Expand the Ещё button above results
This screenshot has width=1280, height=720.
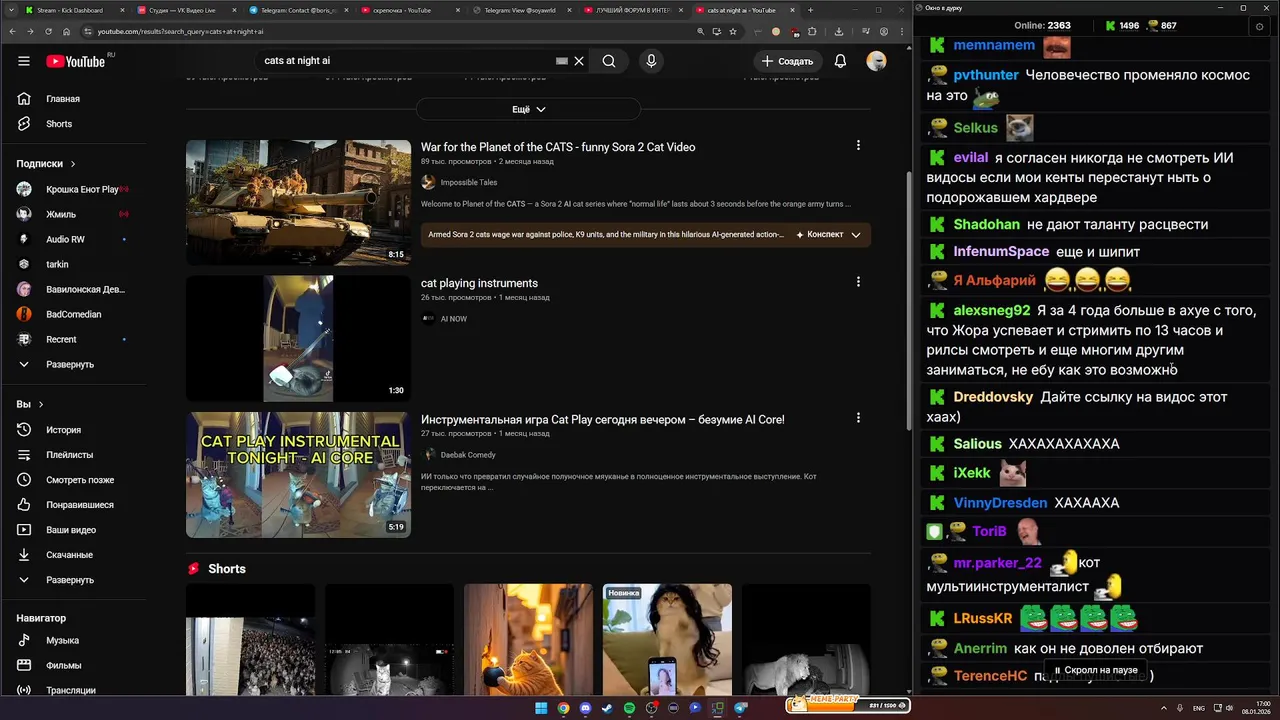tap(528, 109)
